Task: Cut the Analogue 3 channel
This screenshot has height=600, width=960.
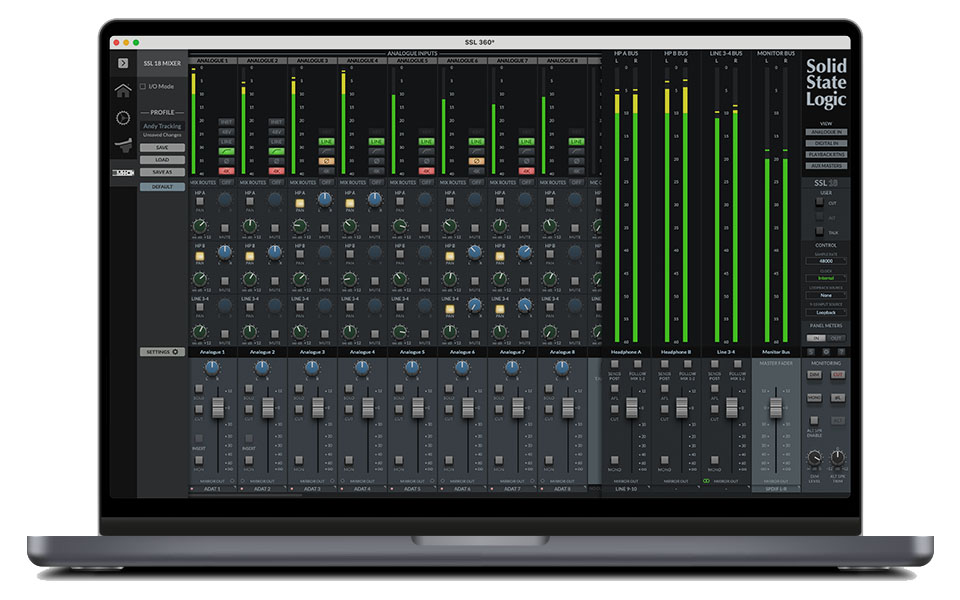Action: 299,410
